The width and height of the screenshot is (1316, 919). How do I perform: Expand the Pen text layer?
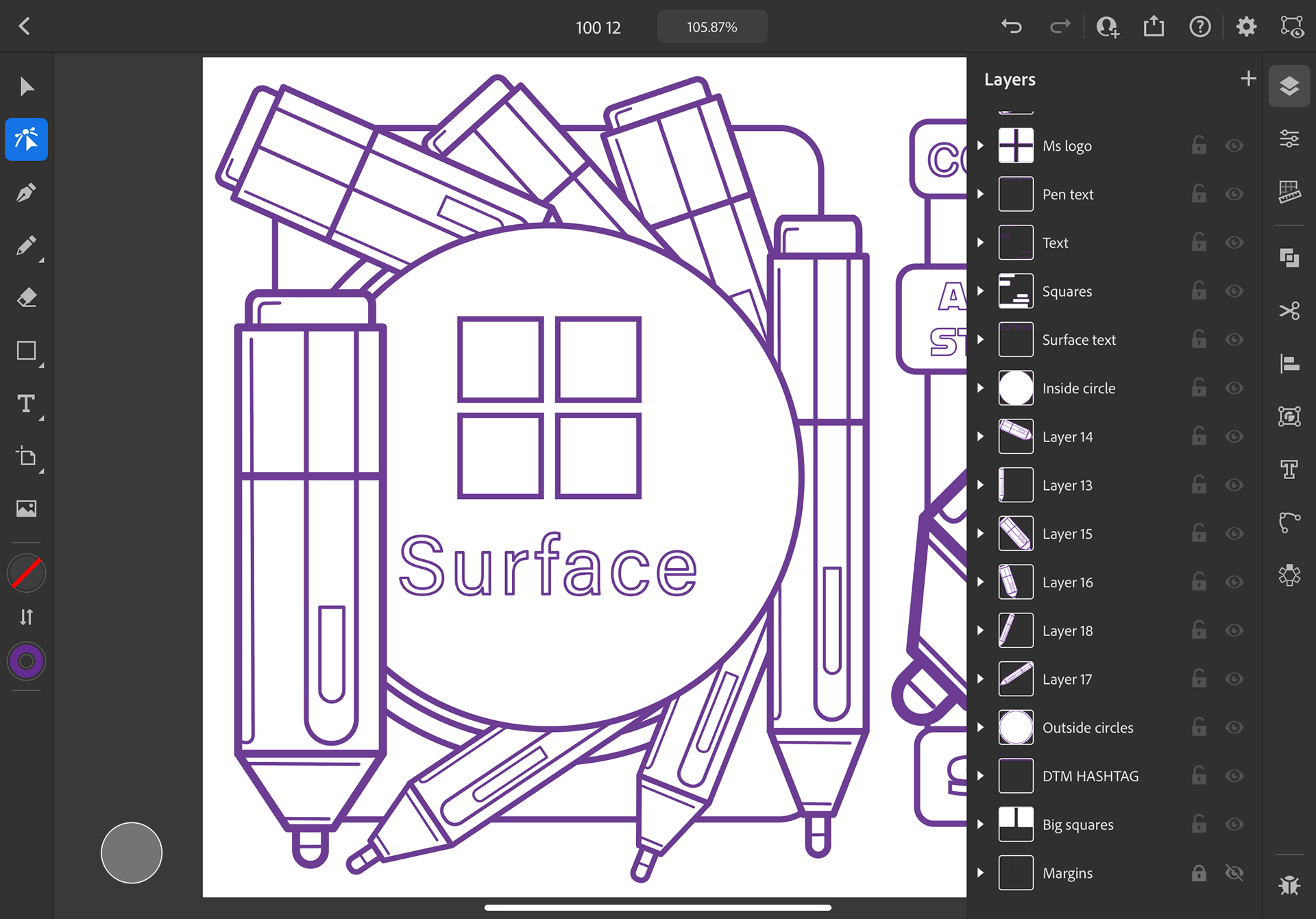[981, 194]
